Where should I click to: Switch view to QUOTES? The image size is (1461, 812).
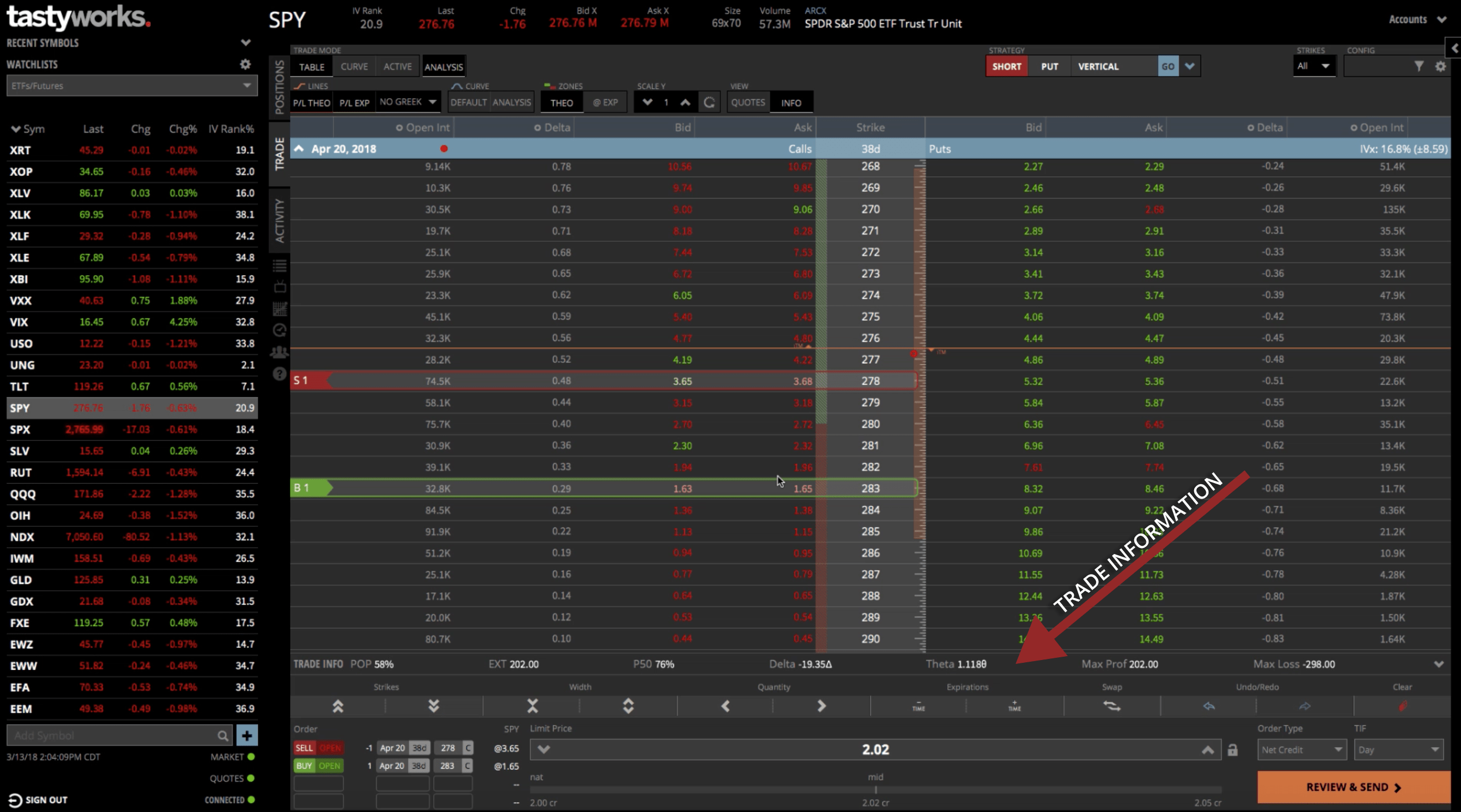748,103
